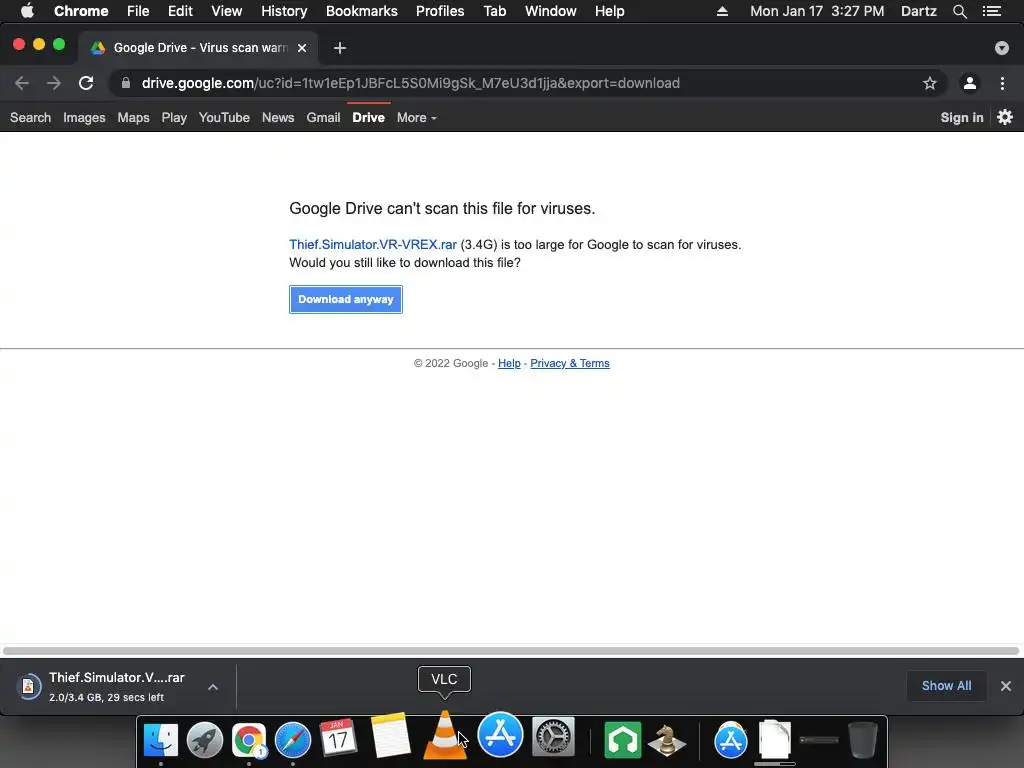Open a new tab with plus button

pyautogui.click(x=340, y=48)
